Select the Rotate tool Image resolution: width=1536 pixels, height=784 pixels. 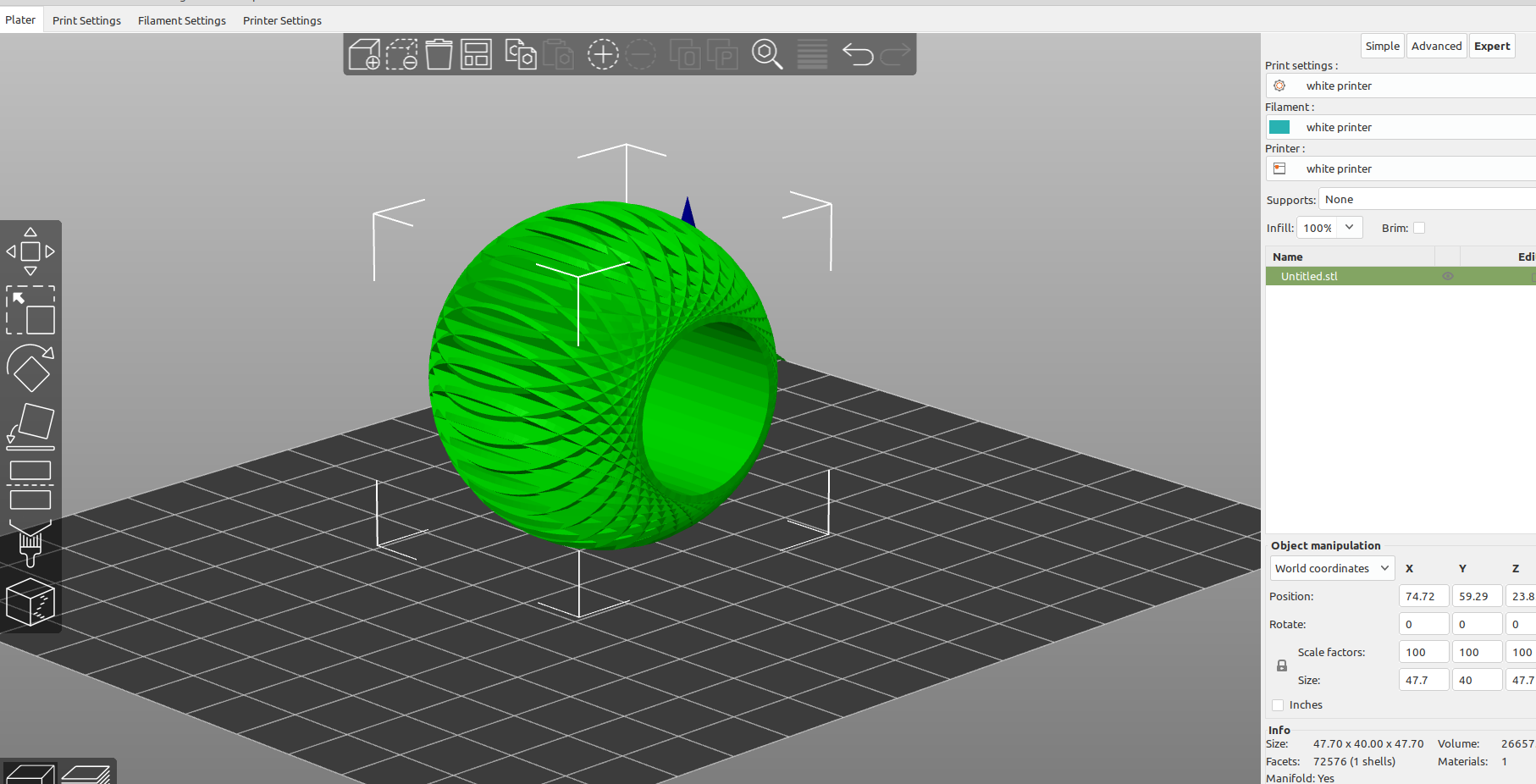point(30,368)
